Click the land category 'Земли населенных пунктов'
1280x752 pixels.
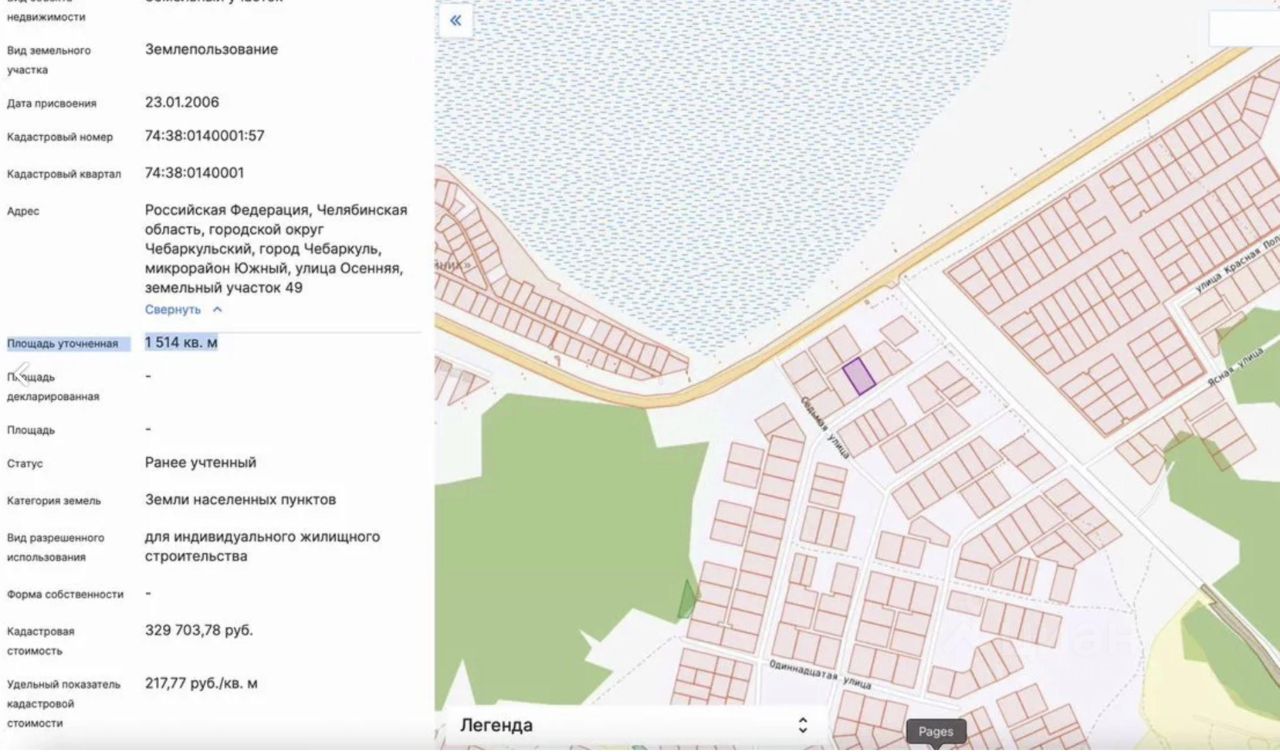point(241,500)
